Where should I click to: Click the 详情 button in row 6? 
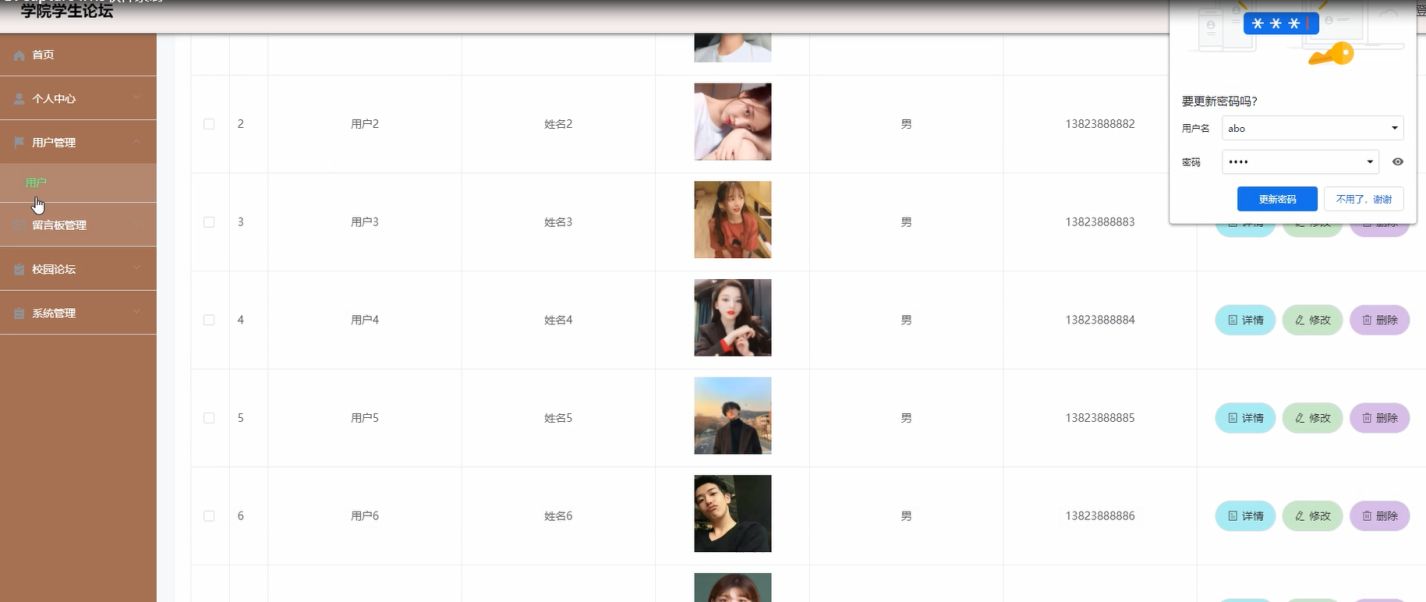tap(1245, 516)
